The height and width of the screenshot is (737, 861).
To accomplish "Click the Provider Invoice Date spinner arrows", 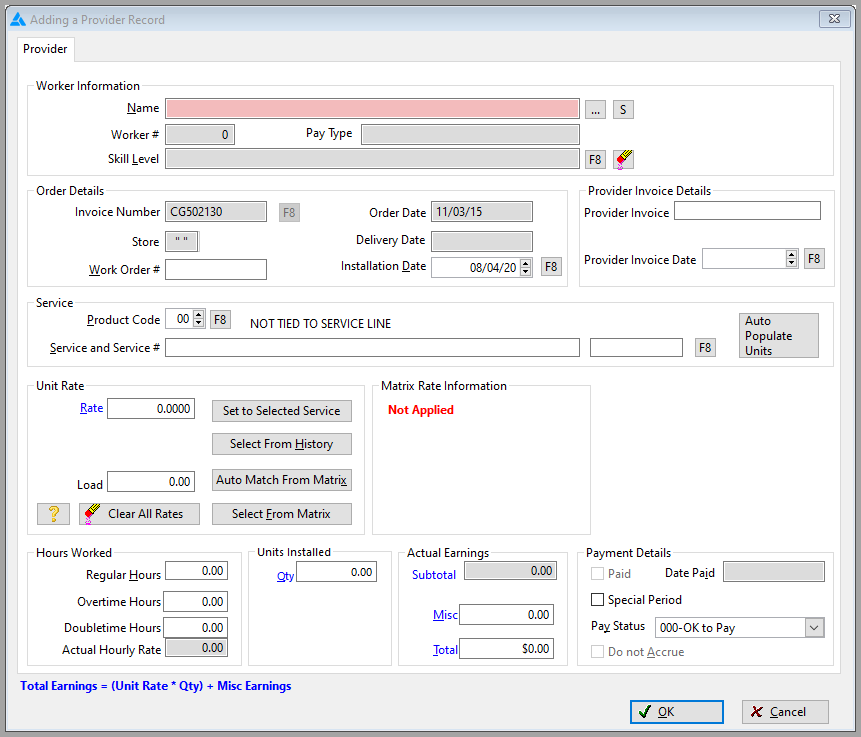I will [791, 259].
